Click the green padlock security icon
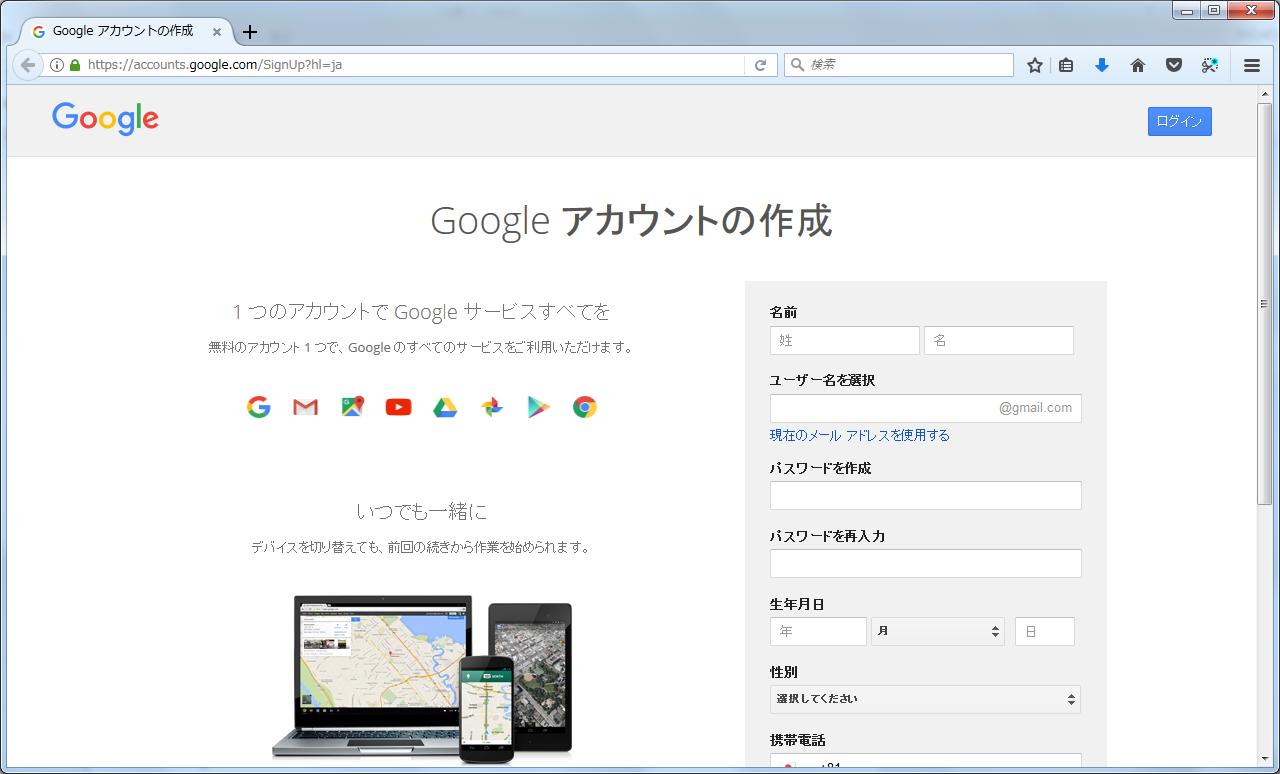This screenshot has width=1280, height=774. click(75, 65)
